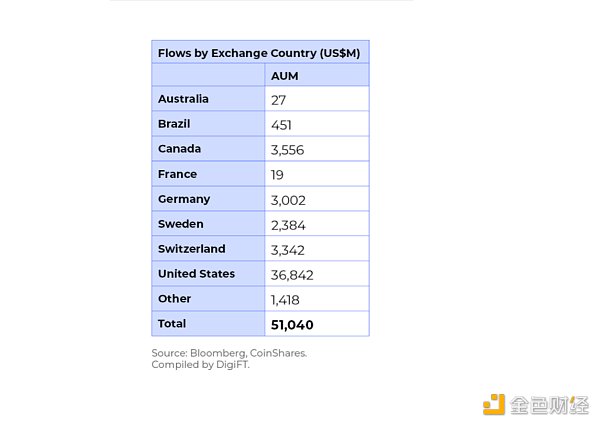Click the Switzerland value 3,342
600x426 pixels.
pos(287,249)
